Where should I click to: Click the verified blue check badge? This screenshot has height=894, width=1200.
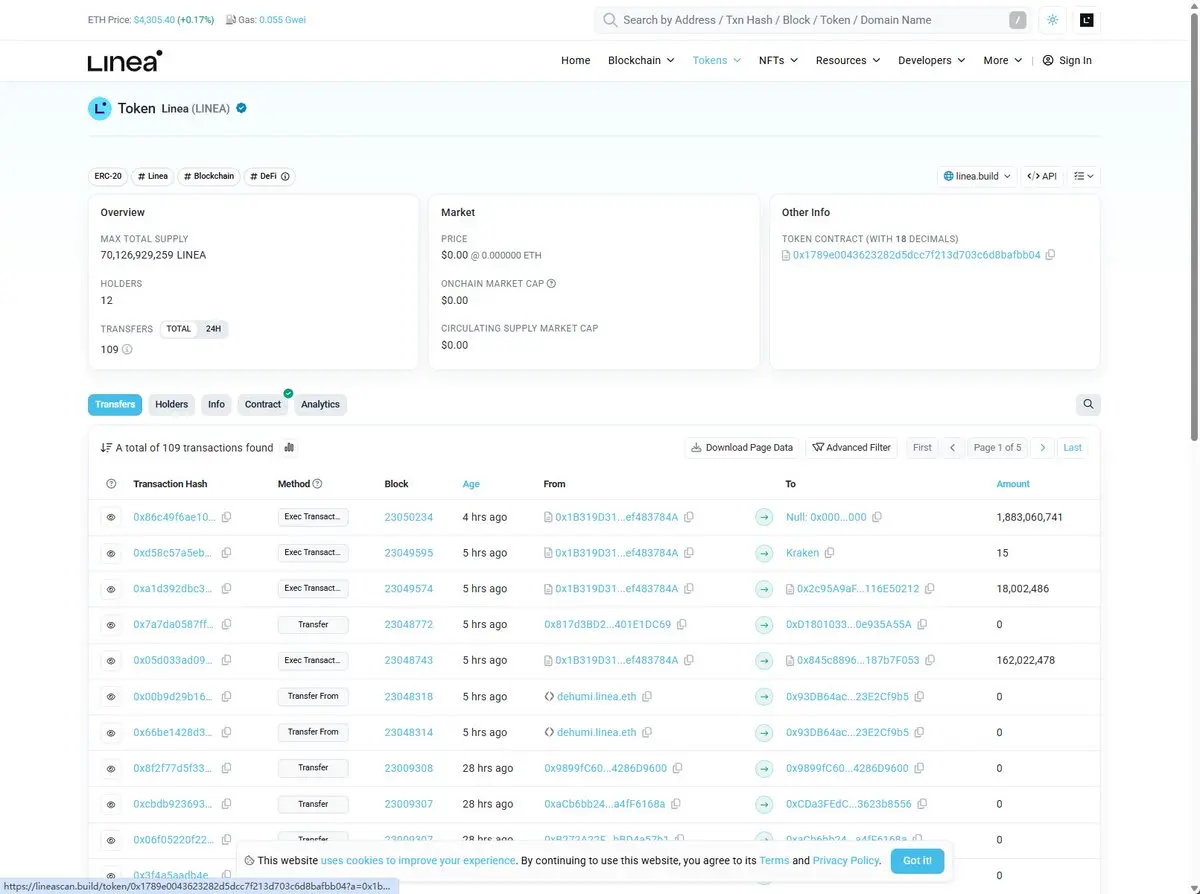pyautogui.click(x=241, y=108)
